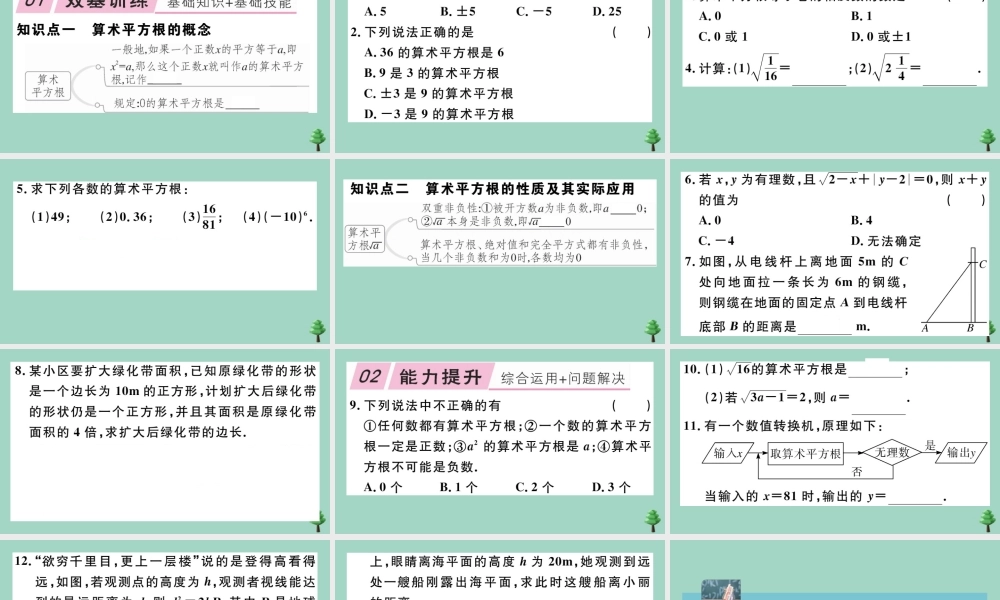Click option C. ±3 是 9 的算术平方根
1000x600 pixels.
pyautogui.click(x=438, y=94)
